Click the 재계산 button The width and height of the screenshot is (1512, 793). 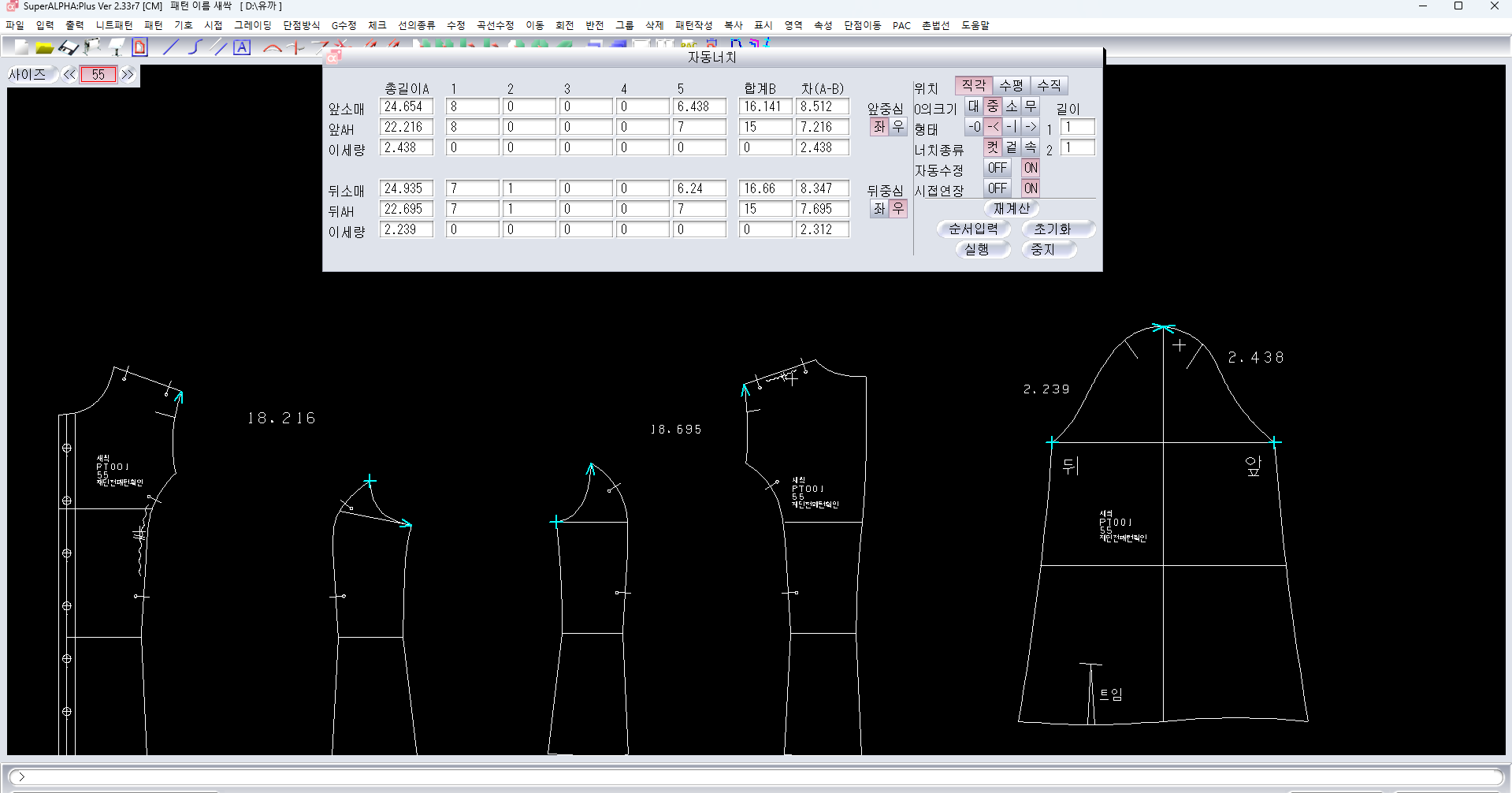1011,208
